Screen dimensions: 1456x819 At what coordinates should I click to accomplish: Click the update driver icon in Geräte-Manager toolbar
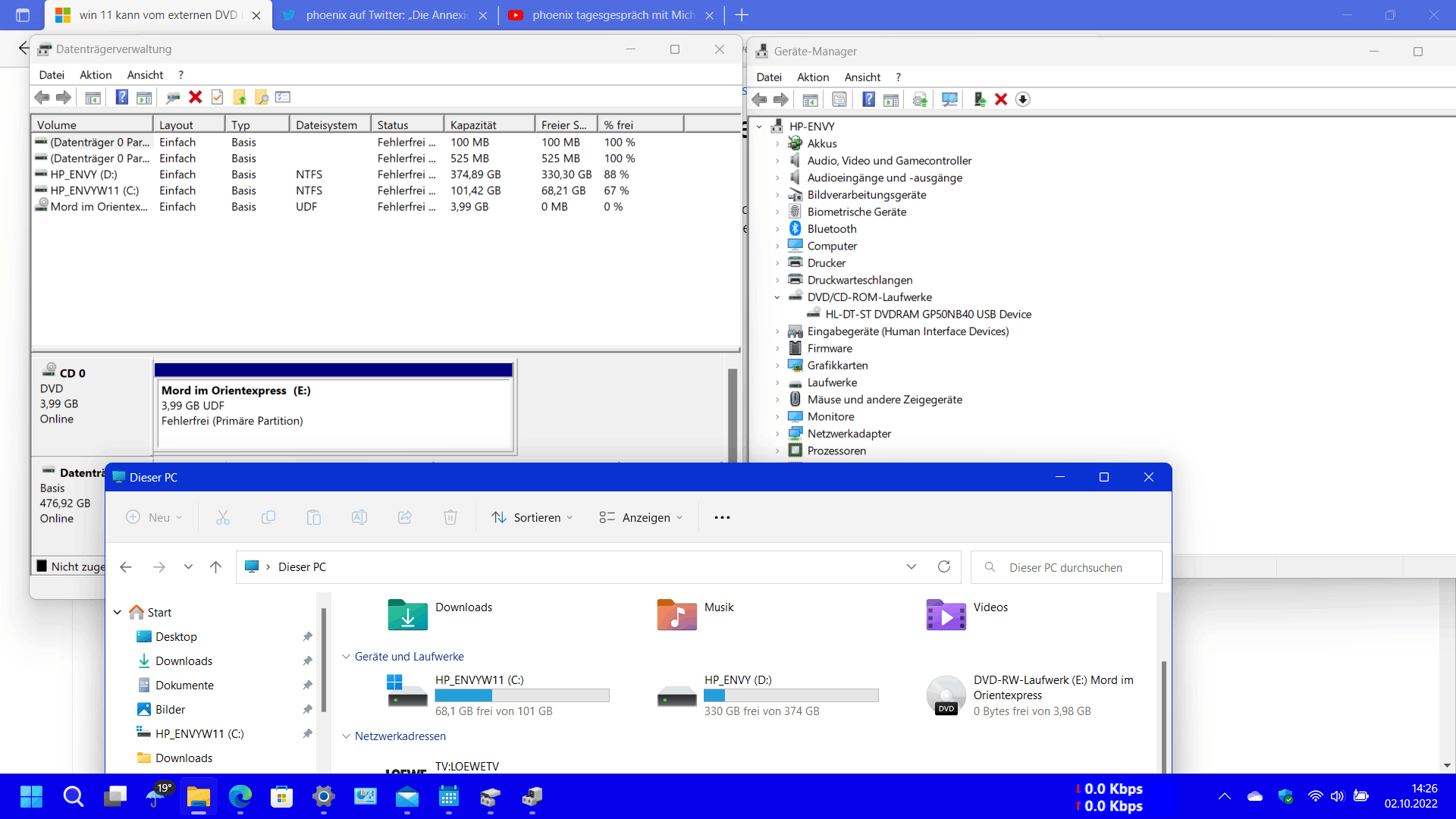979,99
